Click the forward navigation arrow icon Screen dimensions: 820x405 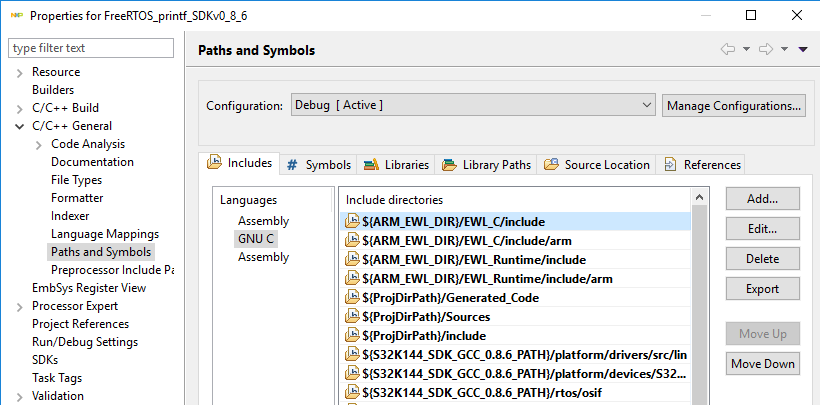[766, 49]
